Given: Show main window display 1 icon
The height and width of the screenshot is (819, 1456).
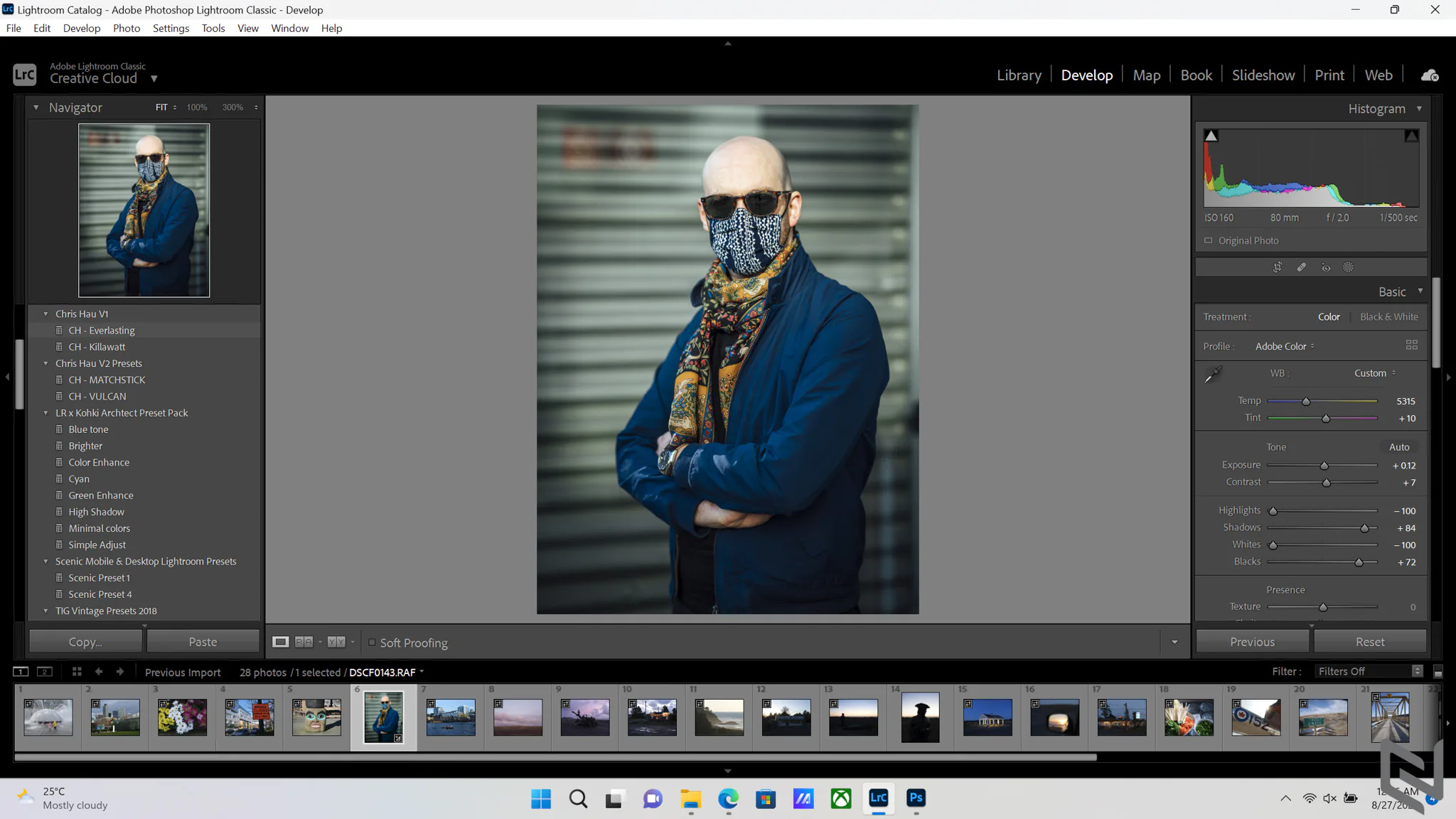Looking at the screenshot, I should click(x=21, y=672).
